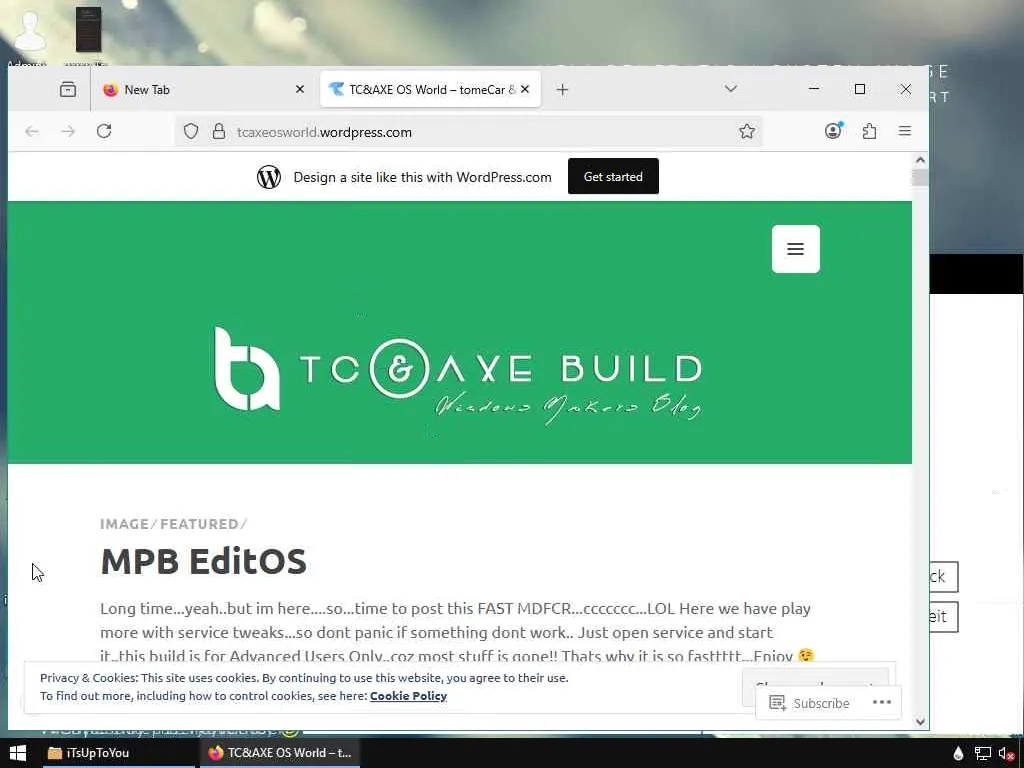Open the water drop tray icon
1024x768 pixels.
pos(958,754)
